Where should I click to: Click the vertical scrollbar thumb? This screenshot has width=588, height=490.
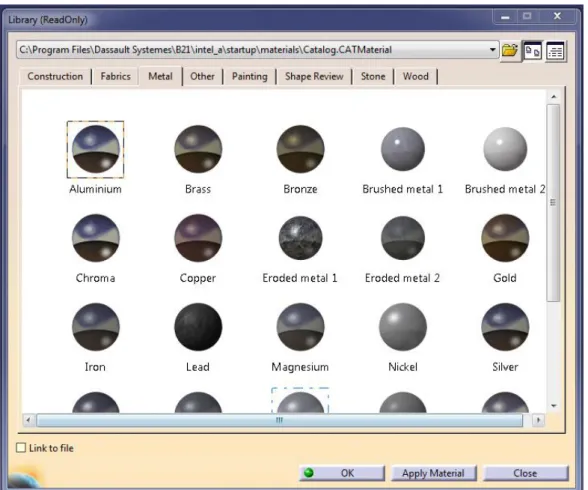pyautogui.click(x=553, y=203)
